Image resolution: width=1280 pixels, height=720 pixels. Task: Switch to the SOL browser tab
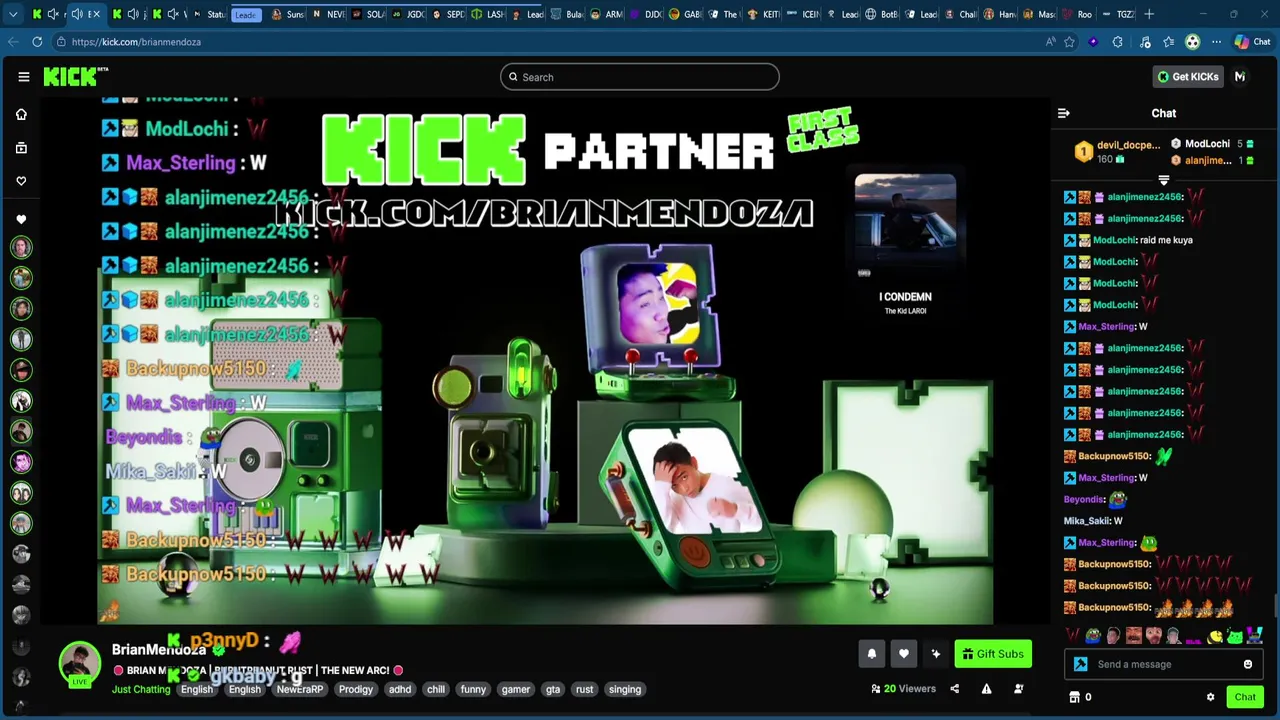368,14
